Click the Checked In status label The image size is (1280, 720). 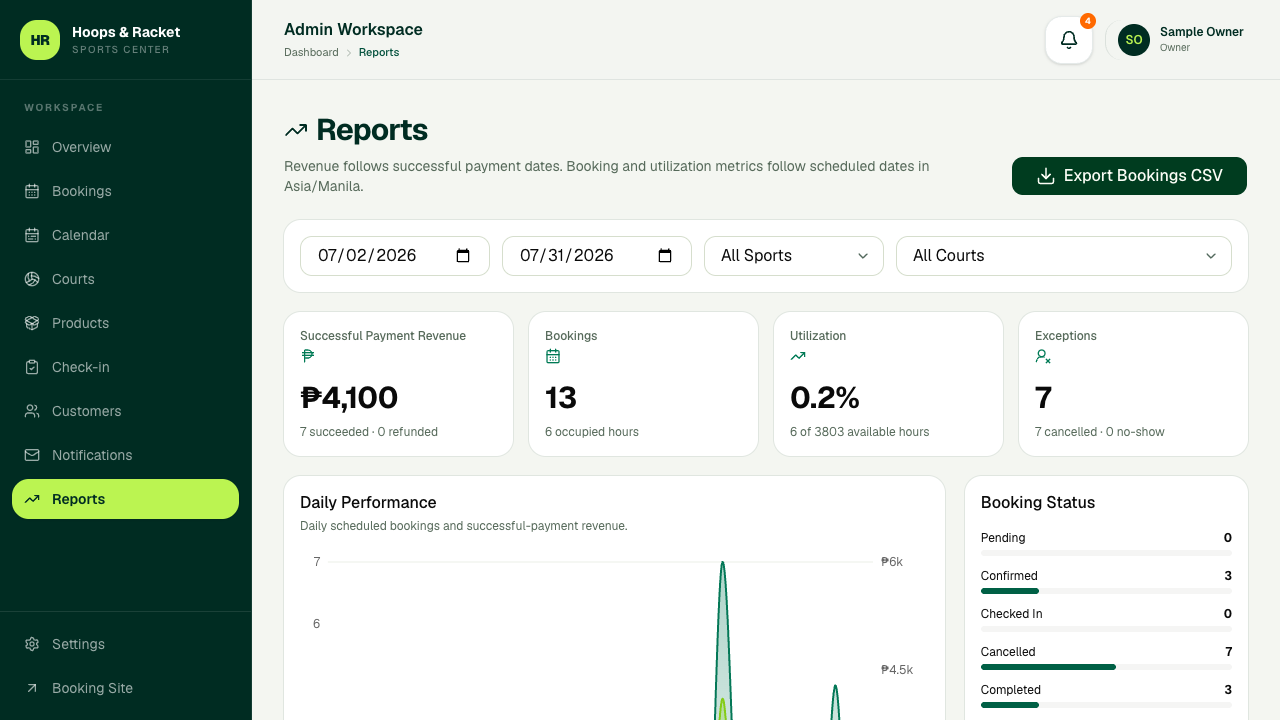[x=1012, y=614]
